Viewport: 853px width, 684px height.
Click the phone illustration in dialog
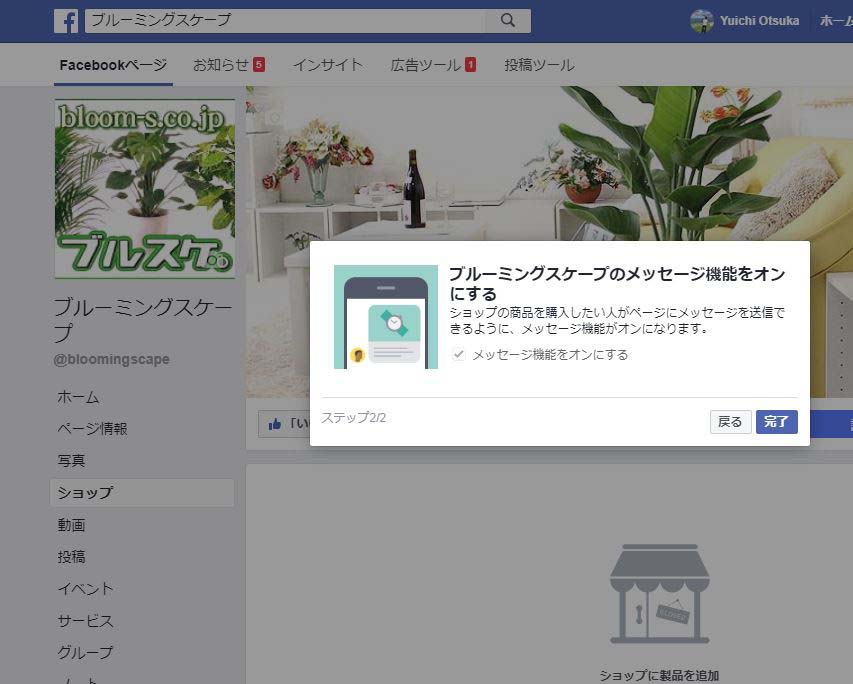click(386, 317)
